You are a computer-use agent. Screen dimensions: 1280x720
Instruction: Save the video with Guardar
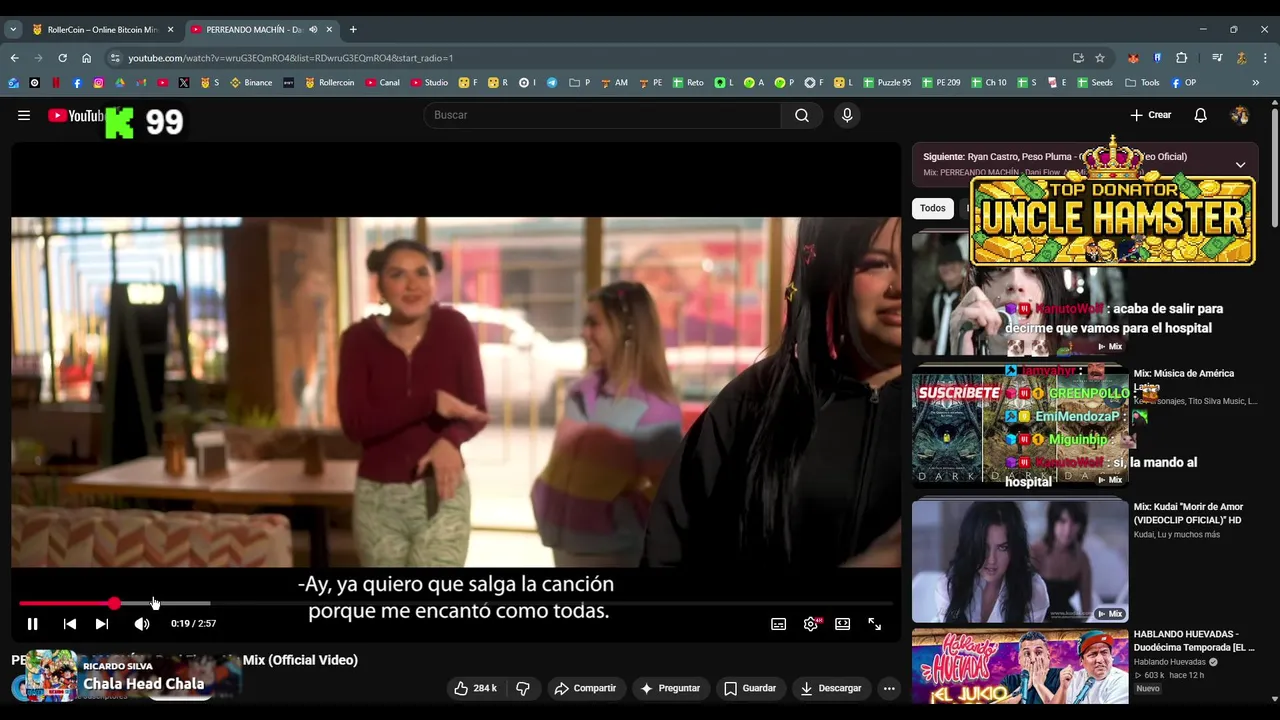tap(750, 688)
